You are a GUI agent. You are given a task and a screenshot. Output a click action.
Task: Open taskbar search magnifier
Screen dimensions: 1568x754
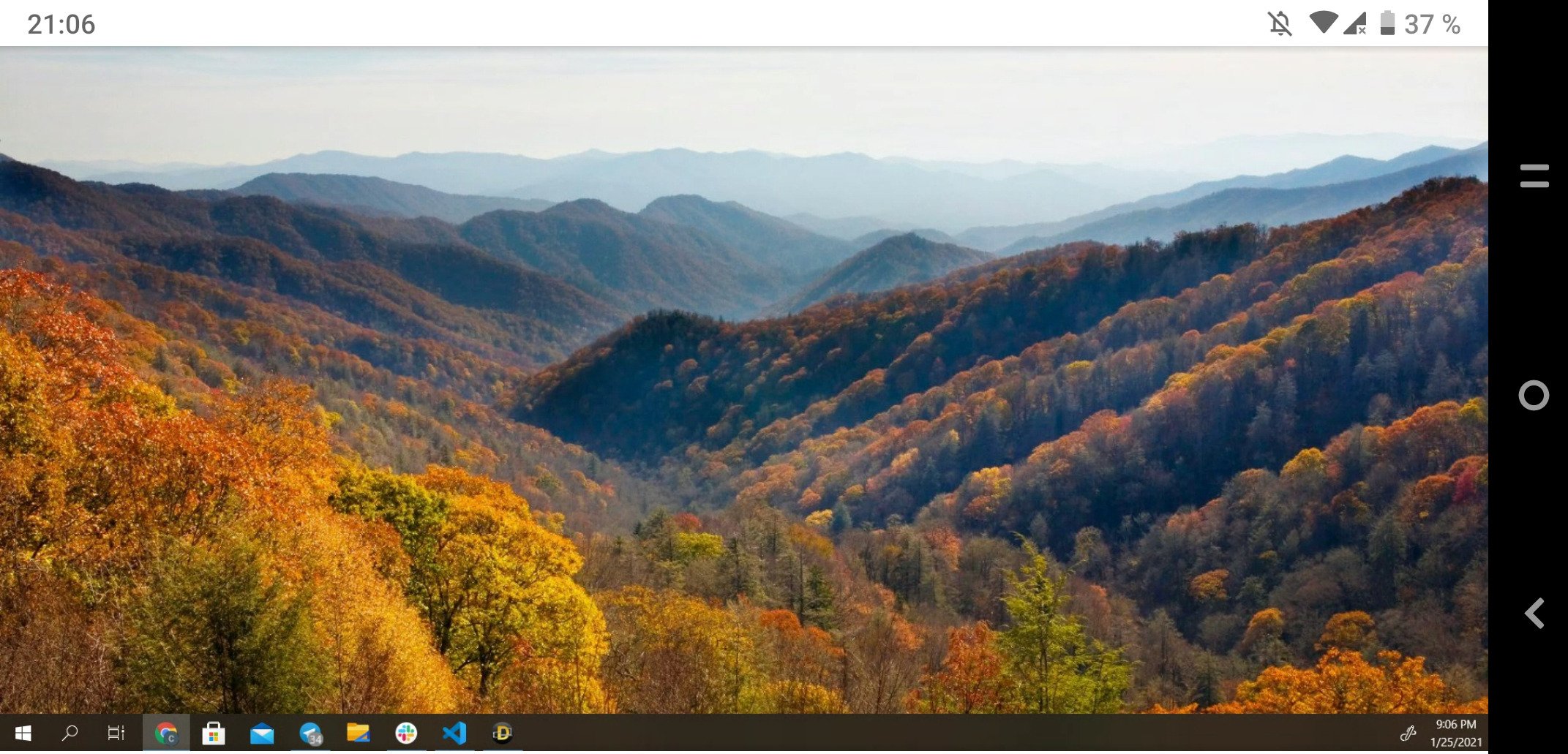tap(70, 733)
